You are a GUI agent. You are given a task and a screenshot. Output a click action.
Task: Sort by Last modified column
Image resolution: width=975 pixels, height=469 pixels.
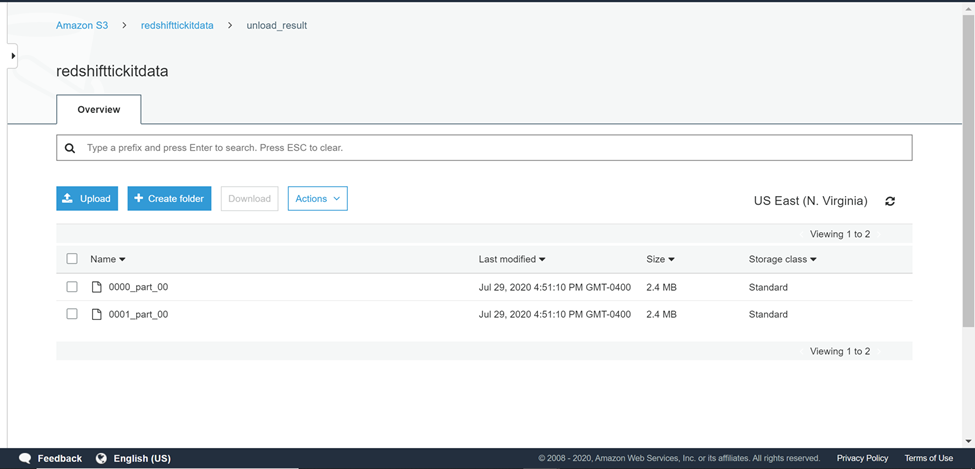coord(512,259)
